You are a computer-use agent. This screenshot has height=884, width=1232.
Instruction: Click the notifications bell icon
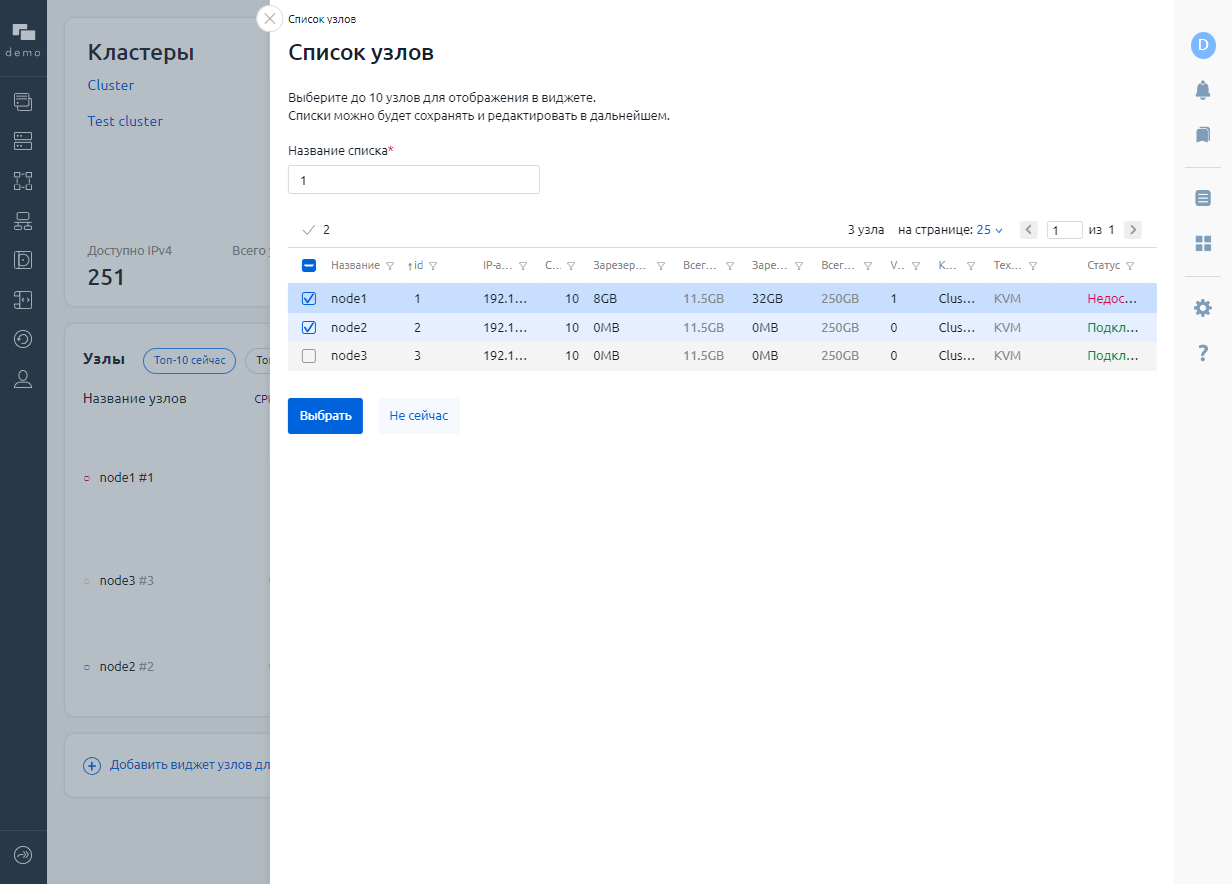click(x=1203, y=90)
